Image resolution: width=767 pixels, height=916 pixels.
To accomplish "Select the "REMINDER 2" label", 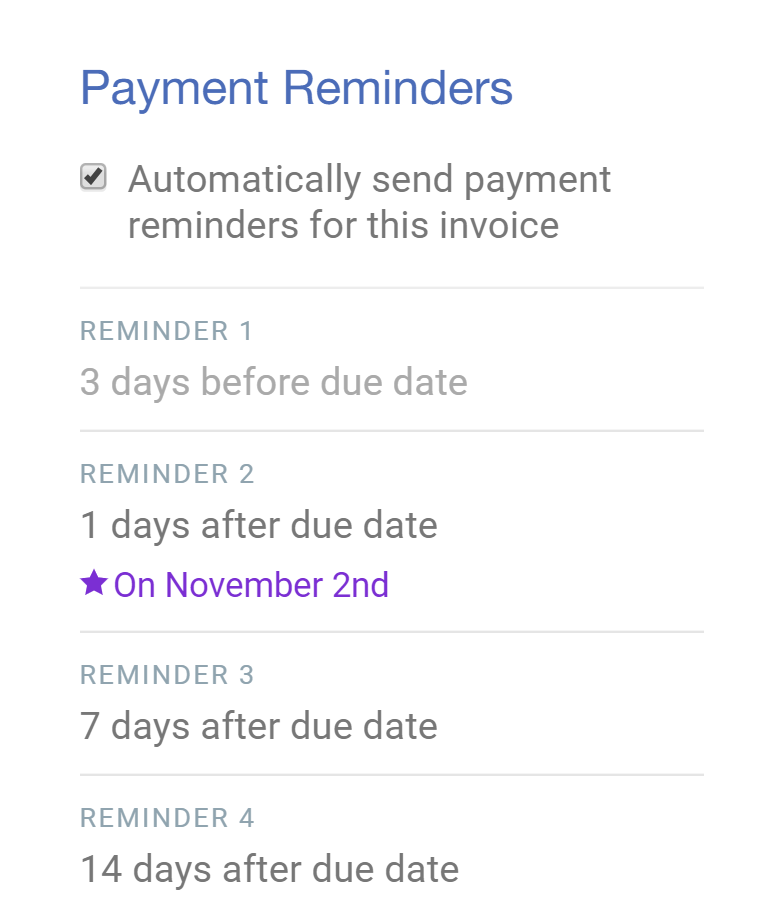I will pyautogui.click(x=167, y=474).
